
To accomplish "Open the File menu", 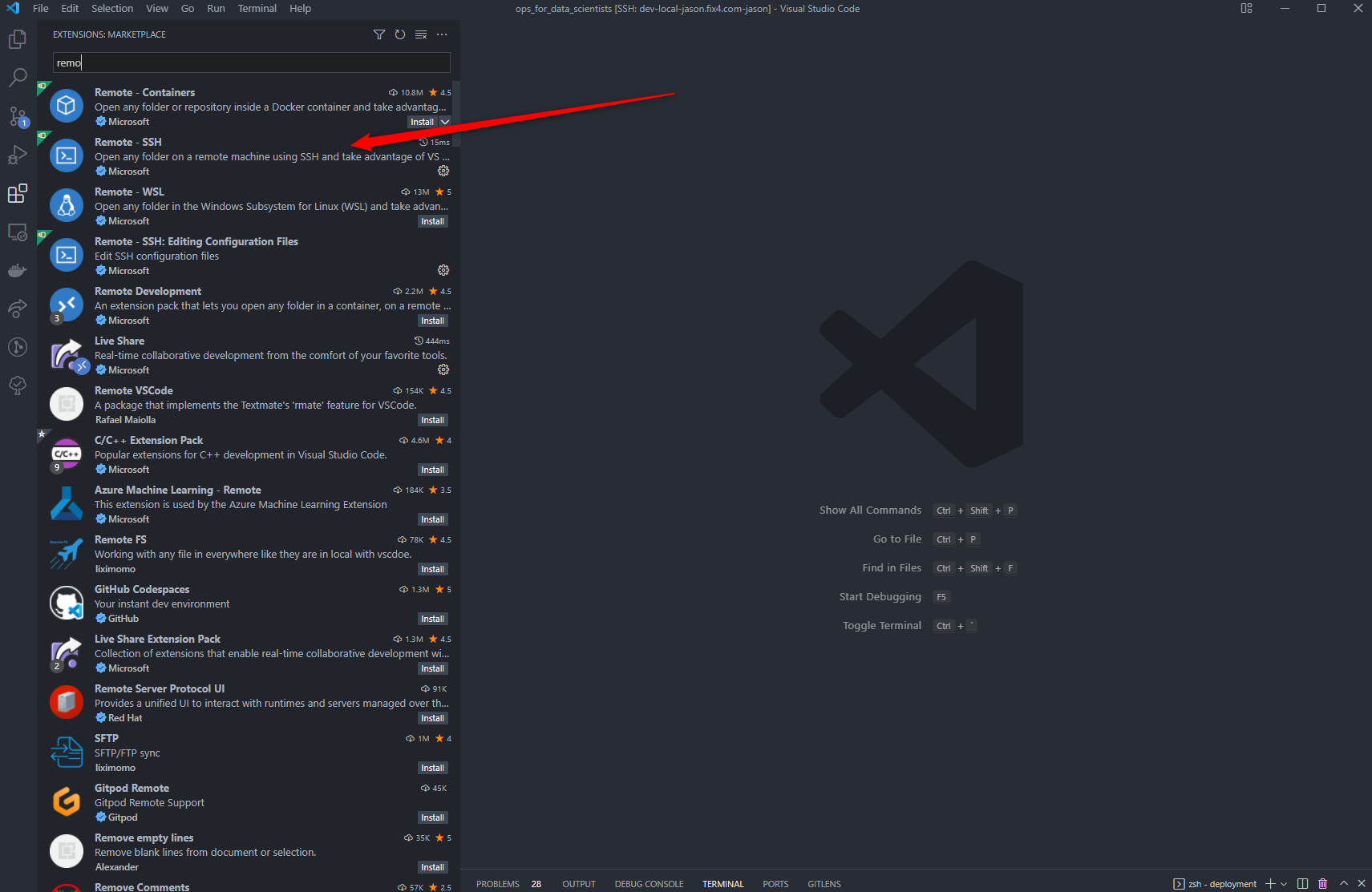I will [x=41, y=9].
